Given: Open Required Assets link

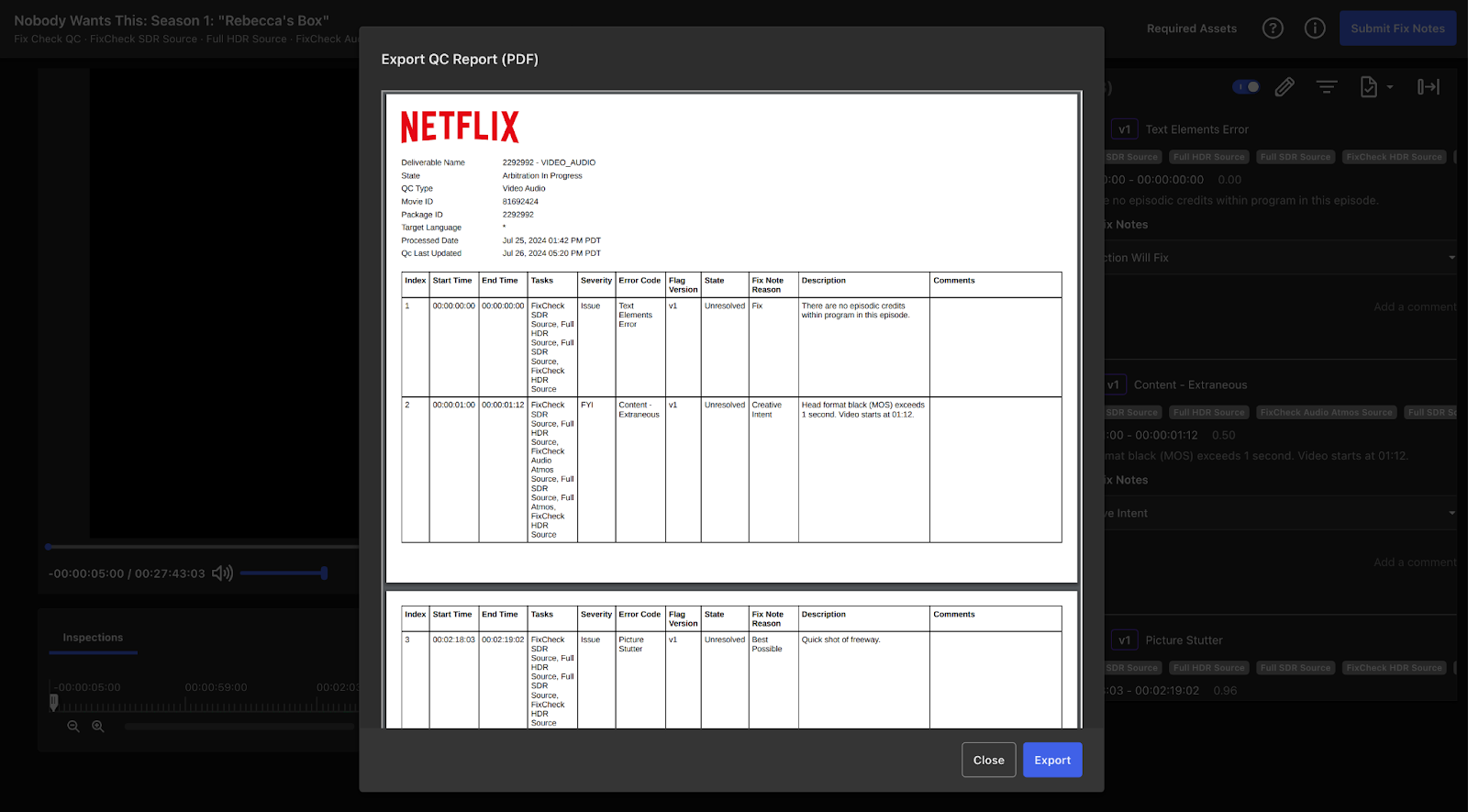Looking at the screenshot, I should (1191, 28).
